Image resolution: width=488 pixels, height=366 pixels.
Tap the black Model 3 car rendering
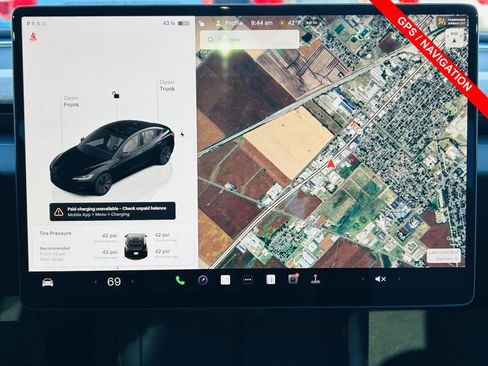pyautogui.click(x=112, y=157)
